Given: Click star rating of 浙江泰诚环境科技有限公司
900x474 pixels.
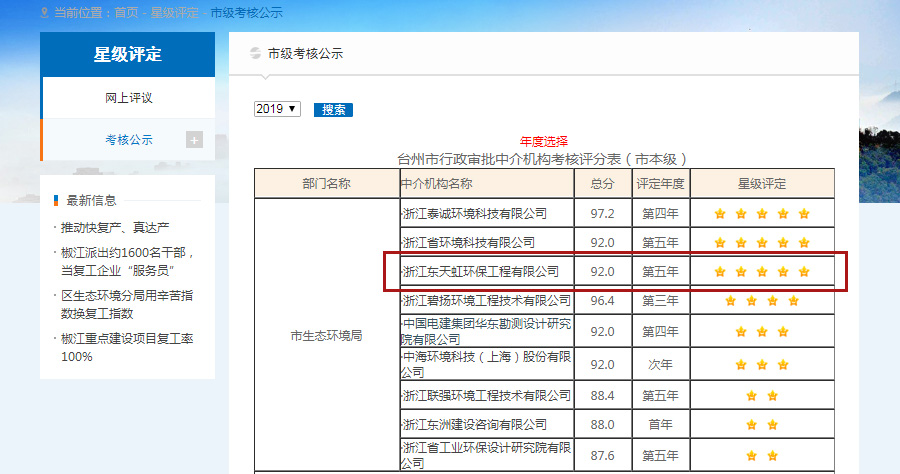Looking at the screenshot, I should click(762, 214).
